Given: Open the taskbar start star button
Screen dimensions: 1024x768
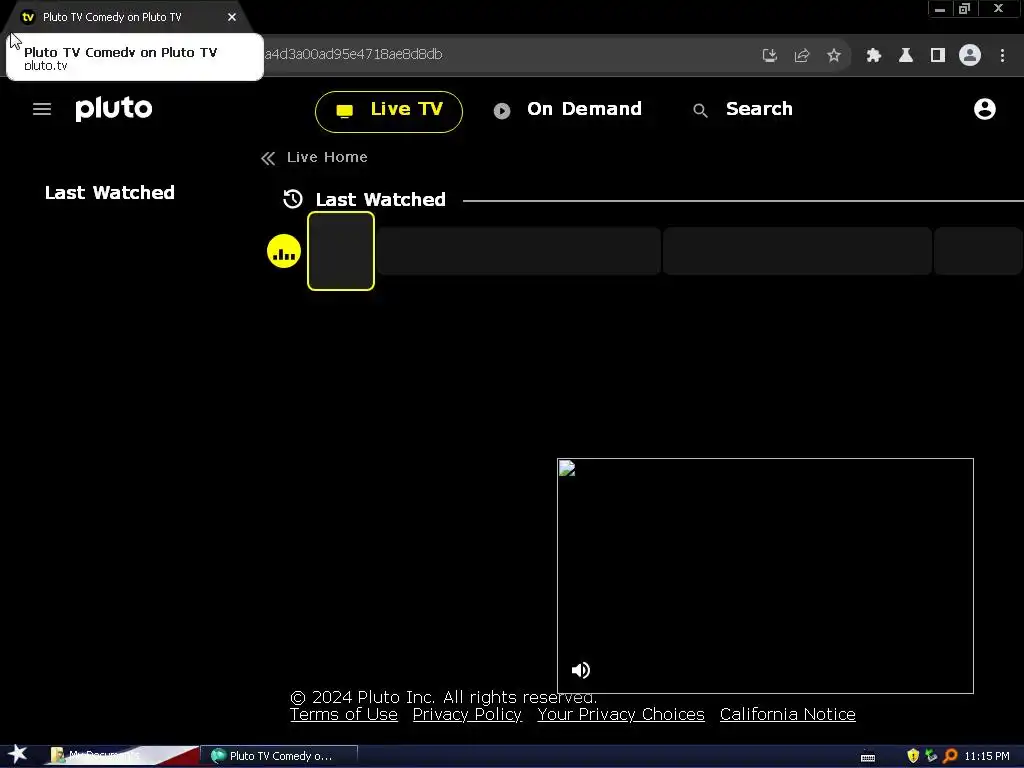Looking at the screenshot, I should click(x=18, y=755).
